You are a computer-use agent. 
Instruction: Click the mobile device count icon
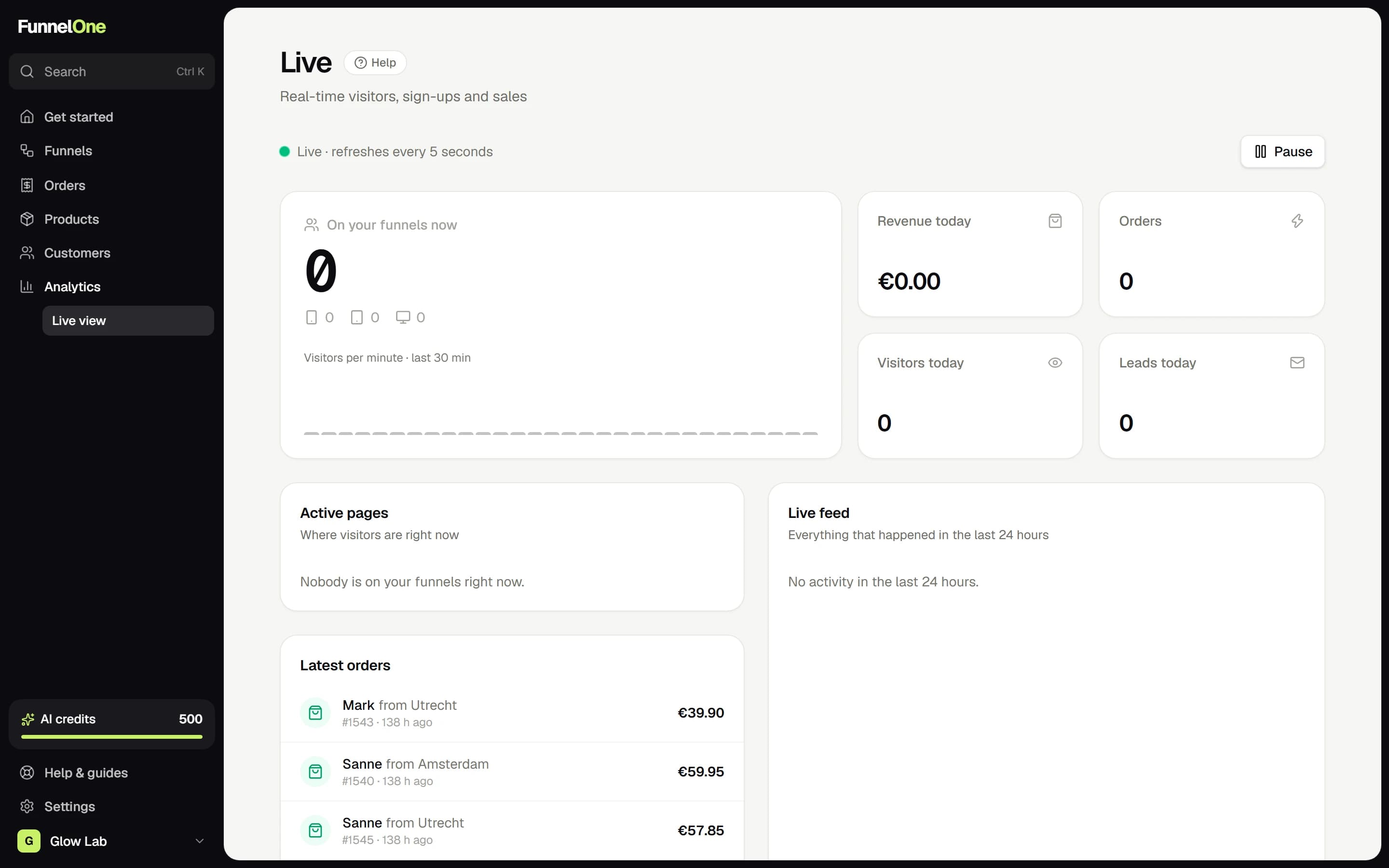tap(312, 317)
